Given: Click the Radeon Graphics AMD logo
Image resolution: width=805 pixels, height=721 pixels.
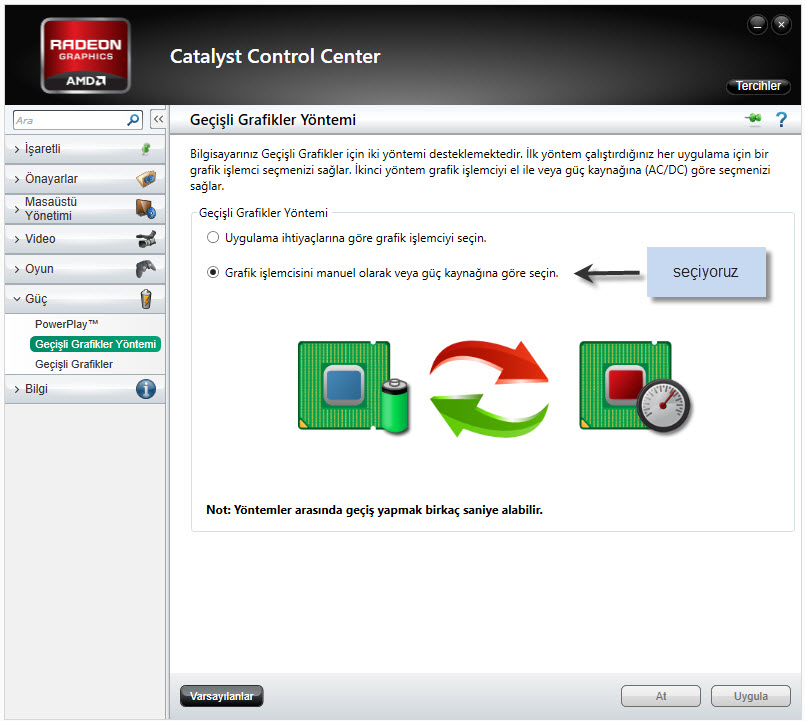Looking at the screenshot, I should (86, 55).
